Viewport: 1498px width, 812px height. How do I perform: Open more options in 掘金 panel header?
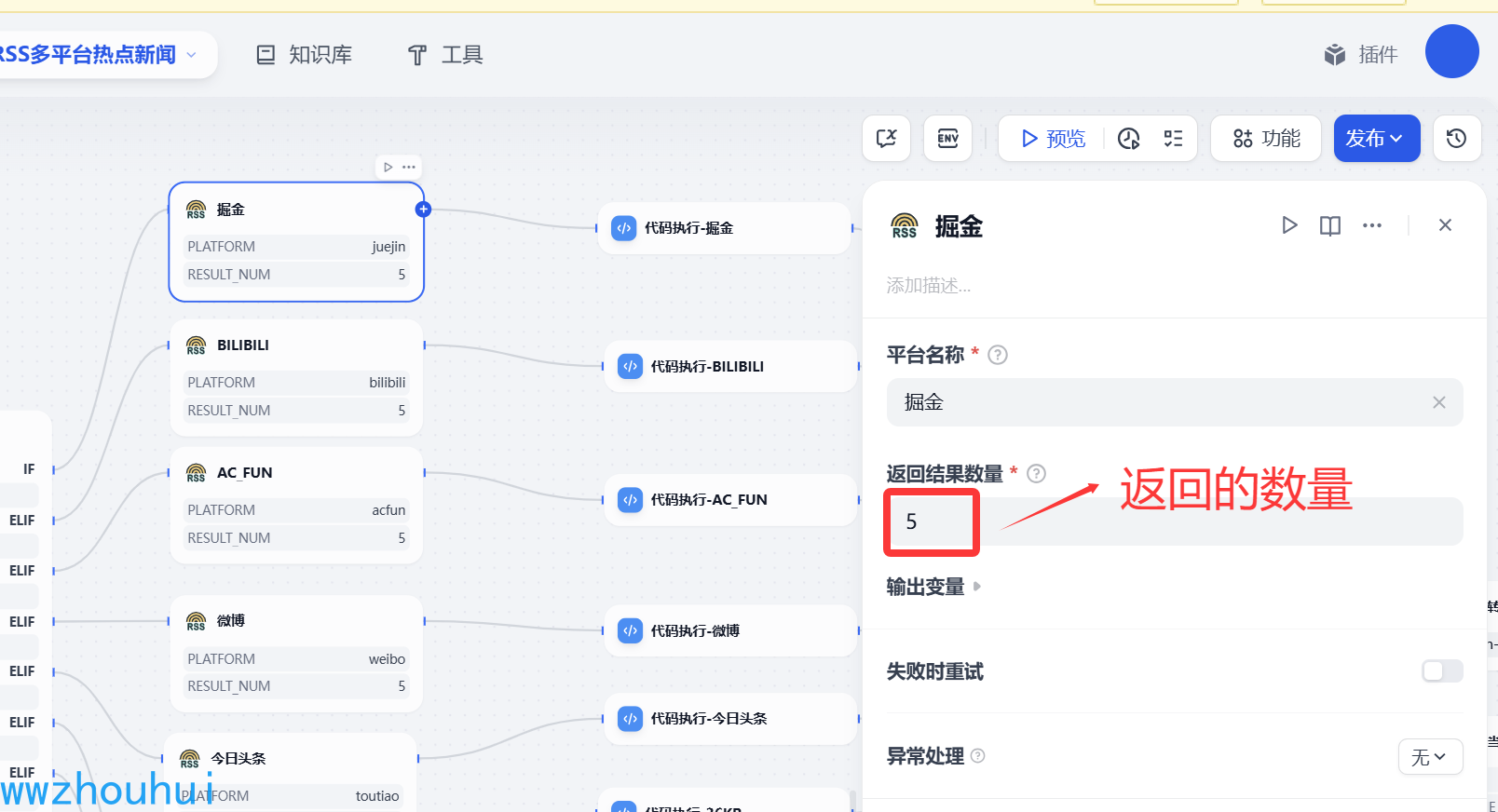tap(1371, 225)
